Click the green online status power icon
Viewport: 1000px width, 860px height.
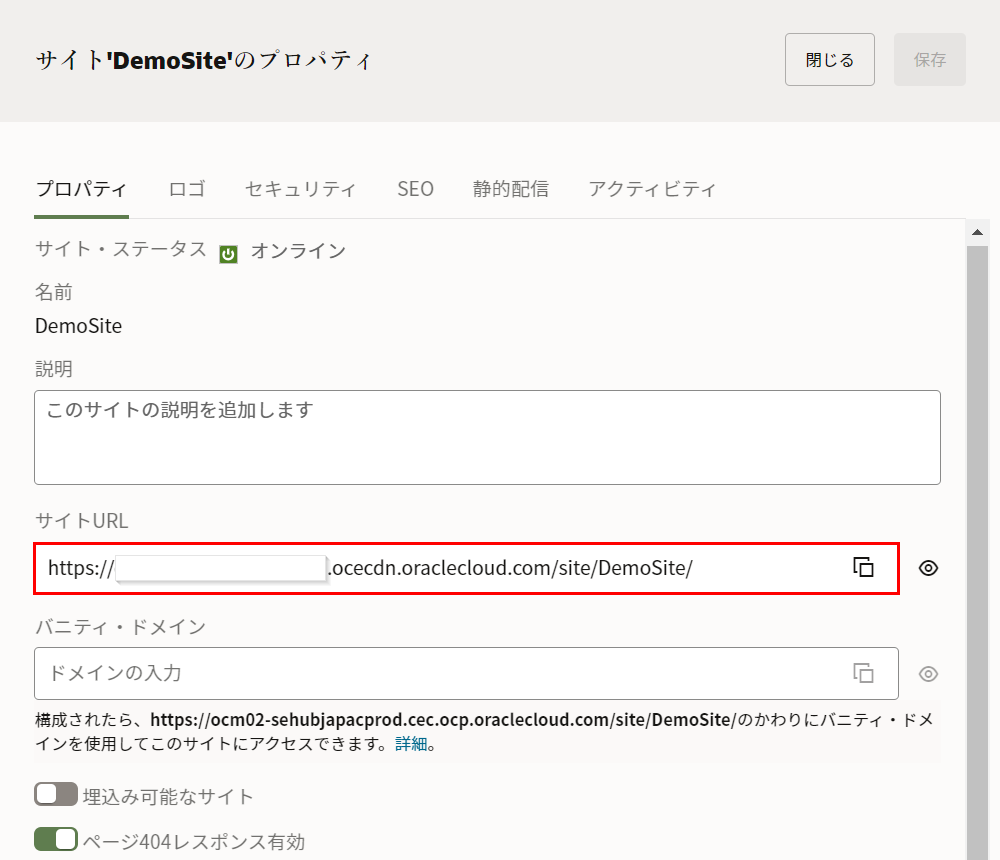pos(228,254)
